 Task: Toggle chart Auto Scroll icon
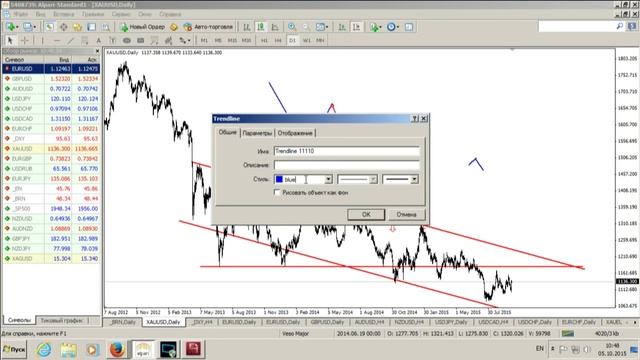(x=342, y=27)
